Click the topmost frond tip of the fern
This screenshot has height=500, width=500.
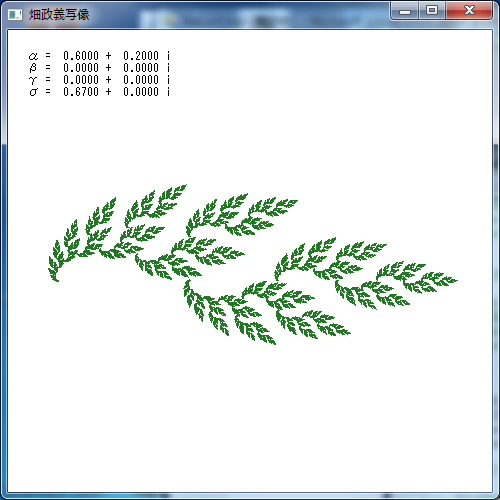pos(183,187)
